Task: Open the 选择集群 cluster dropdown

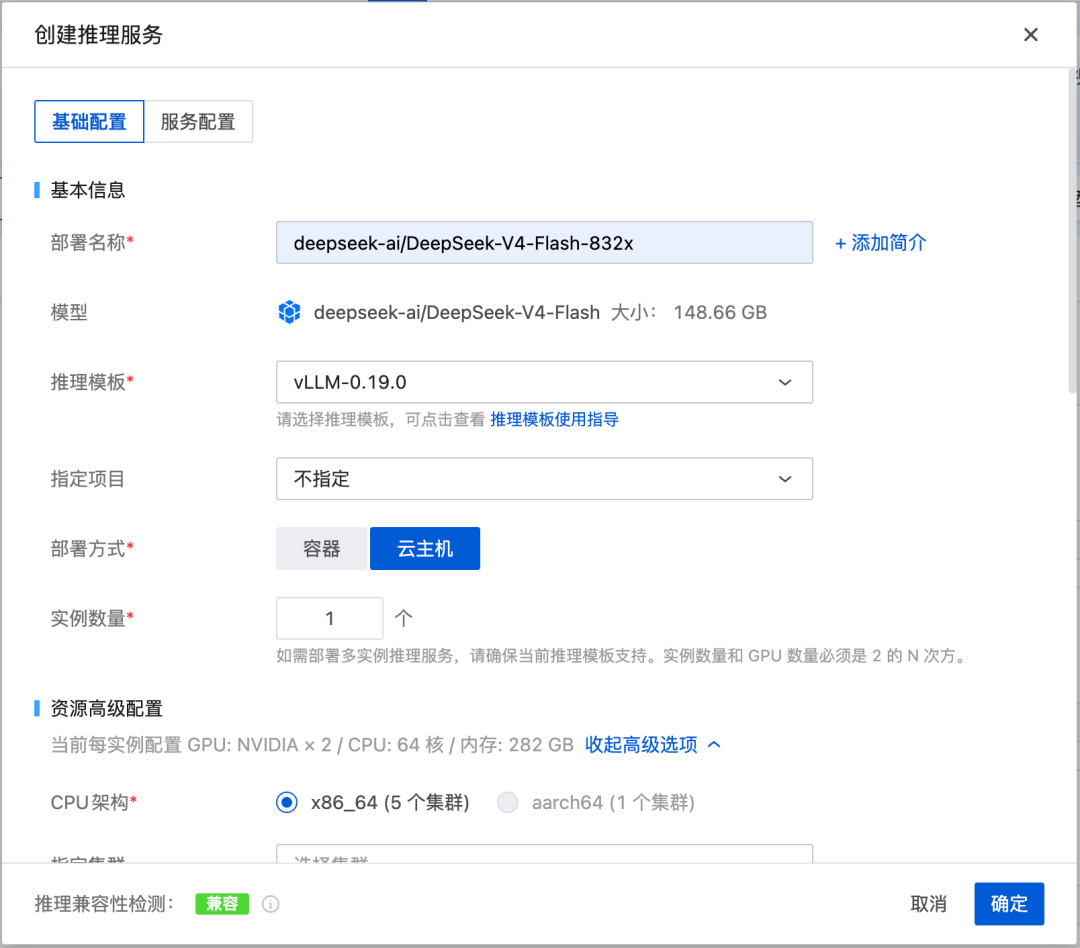Action: coord(544,858)
